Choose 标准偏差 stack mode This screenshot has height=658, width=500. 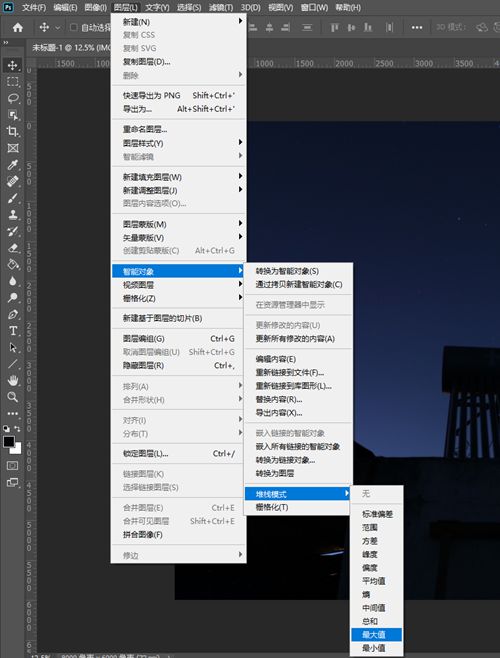tap(376, 514)
